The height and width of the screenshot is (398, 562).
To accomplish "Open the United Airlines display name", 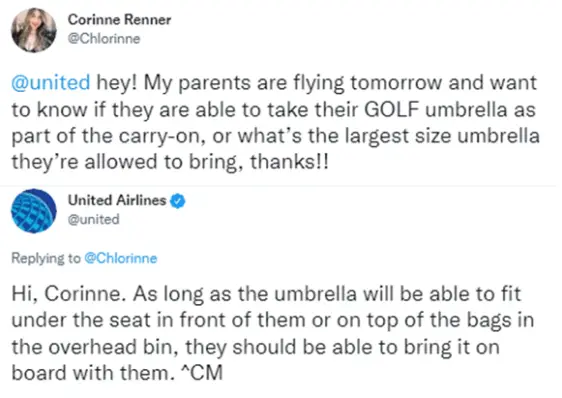I will pyautogui.click(x=117, y=200).
